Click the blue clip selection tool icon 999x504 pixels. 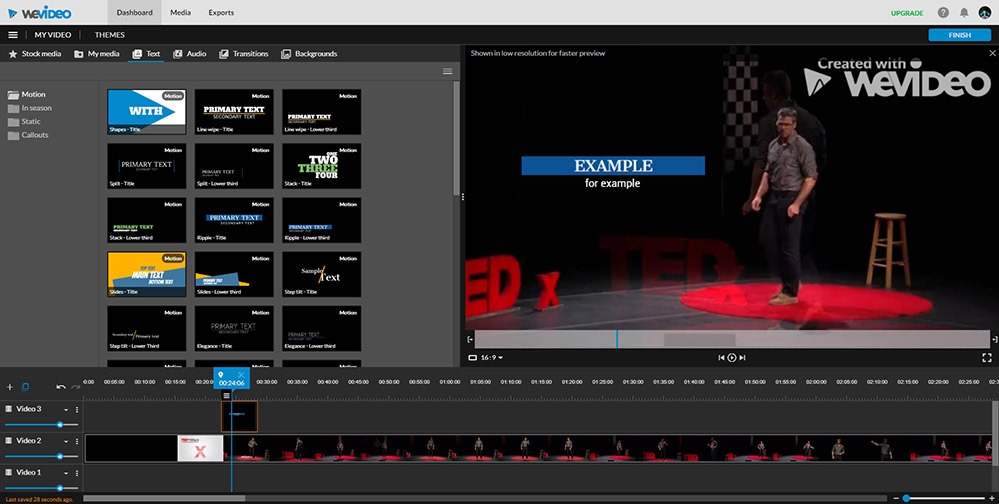(x=25, y=387)
